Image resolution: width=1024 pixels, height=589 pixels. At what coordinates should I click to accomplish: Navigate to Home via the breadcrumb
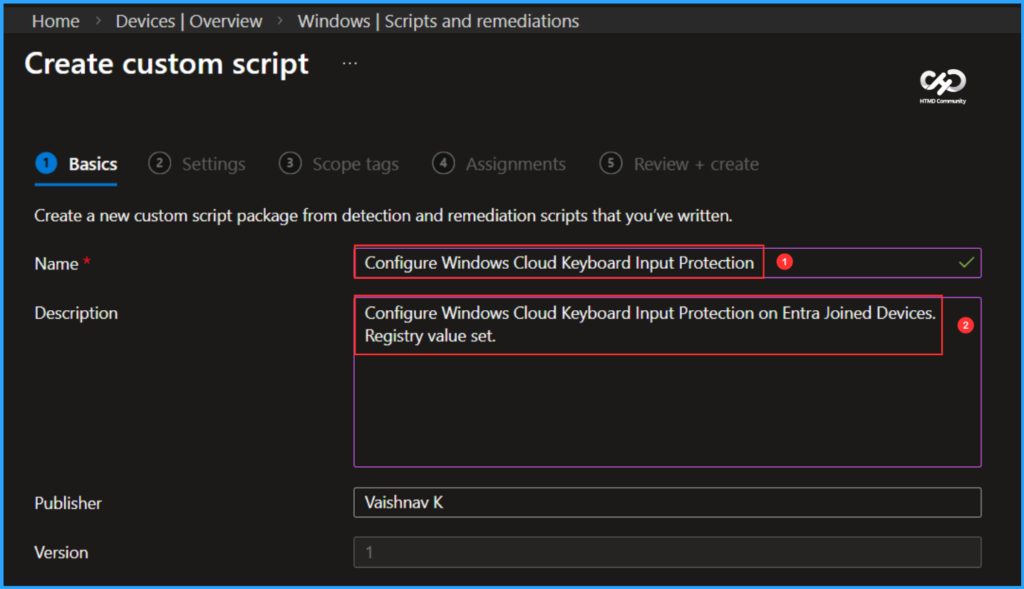(x=55, y=20)
